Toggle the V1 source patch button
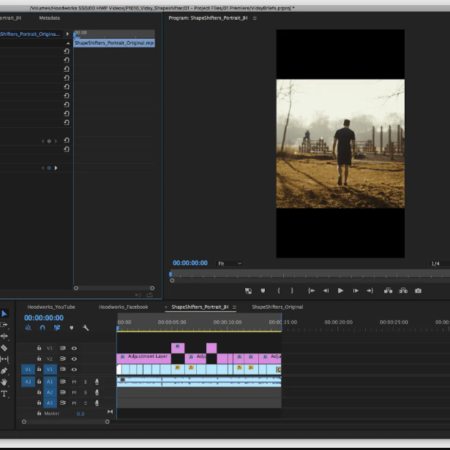 [x=28, y=369]
